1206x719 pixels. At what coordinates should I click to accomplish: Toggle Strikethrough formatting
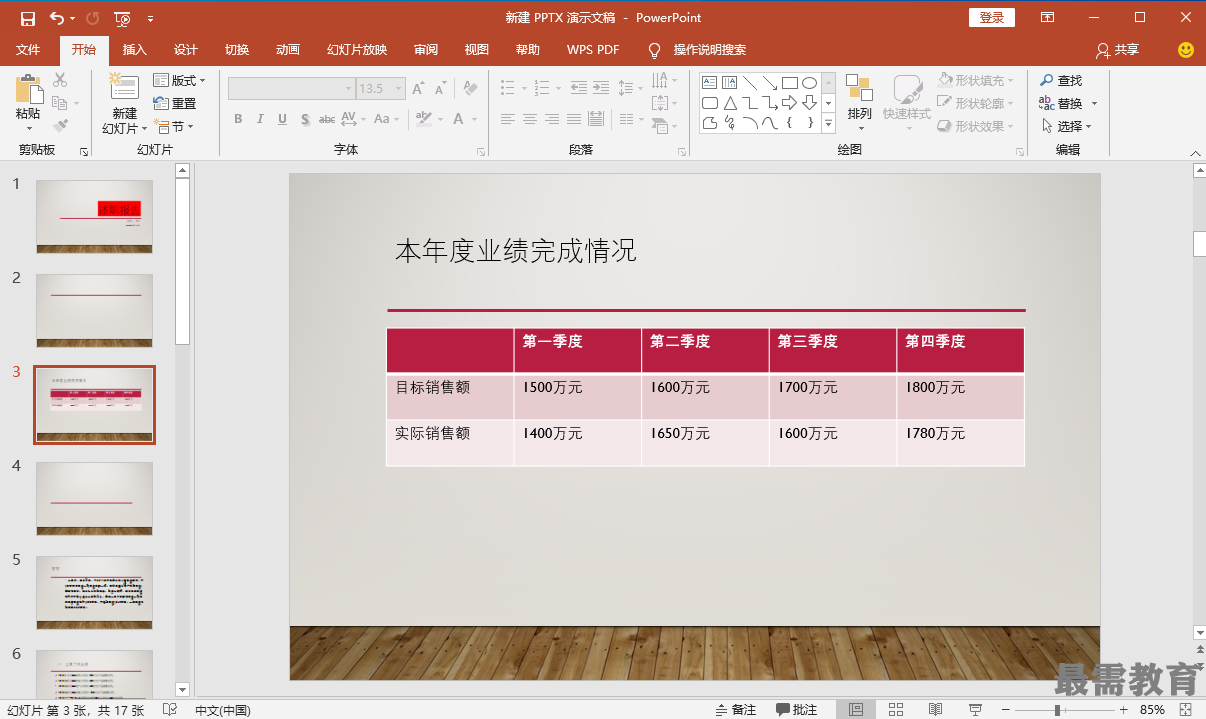[x=327, y=119]
